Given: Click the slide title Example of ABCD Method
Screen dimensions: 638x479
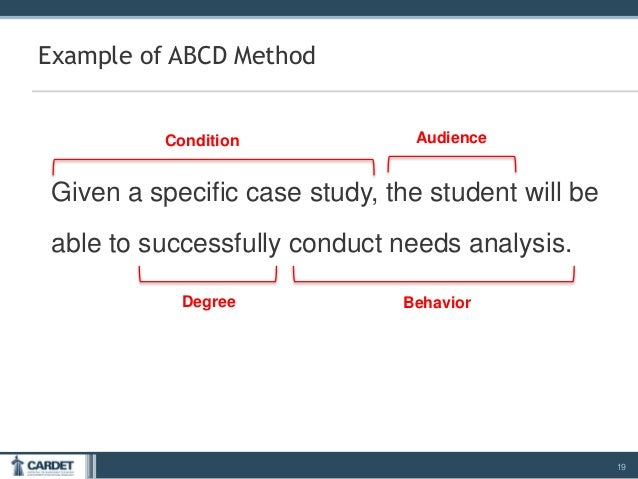Looking at the screenshot, I should [x=176, y=56].
